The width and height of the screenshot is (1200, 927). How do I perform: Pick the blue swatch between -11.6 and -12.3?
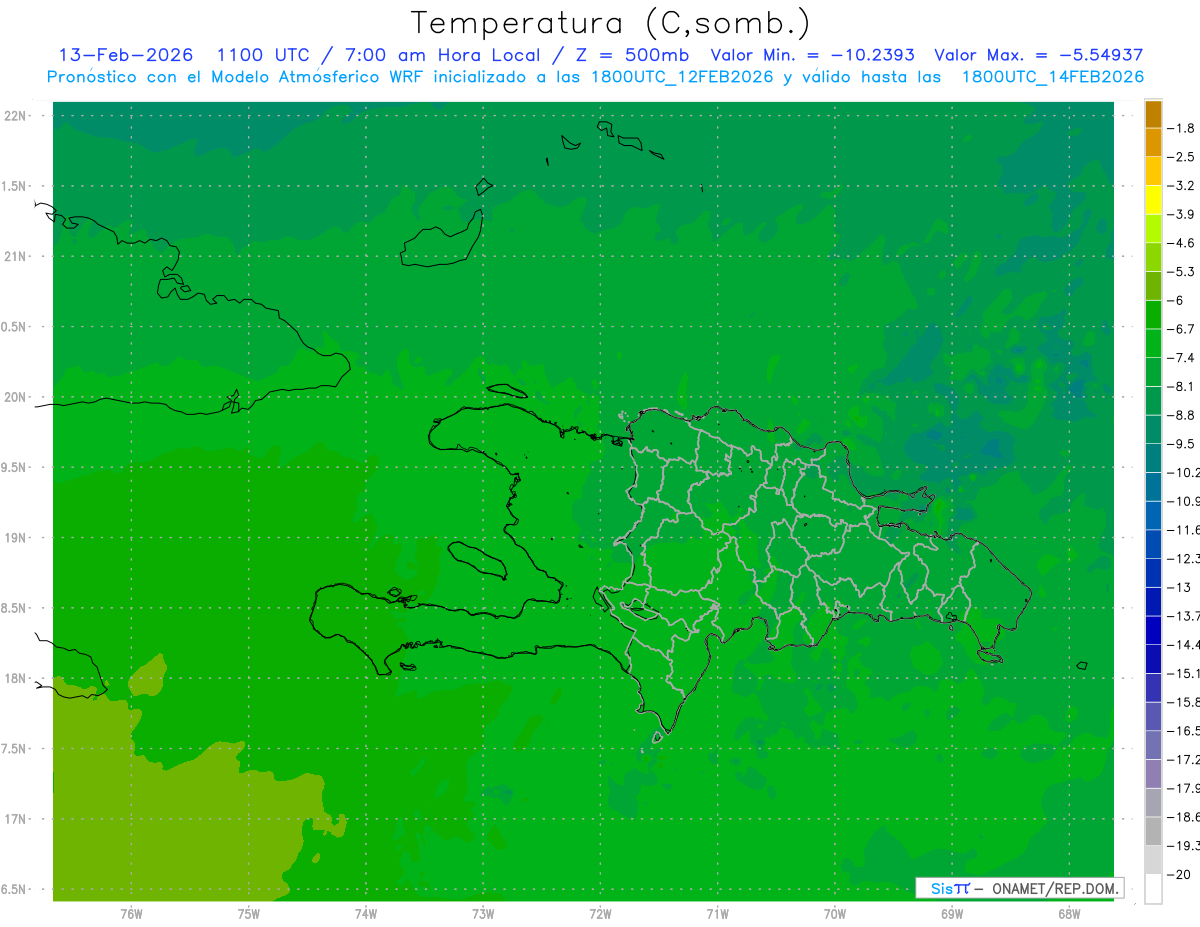(x=1153, y=544)
